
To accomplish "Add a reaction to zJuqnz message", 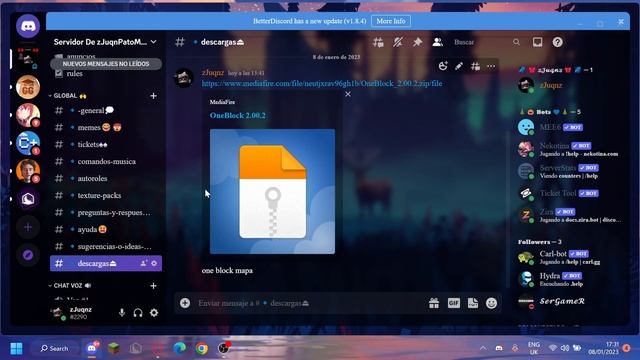I will pyautogui.click(x=443, y=66).
